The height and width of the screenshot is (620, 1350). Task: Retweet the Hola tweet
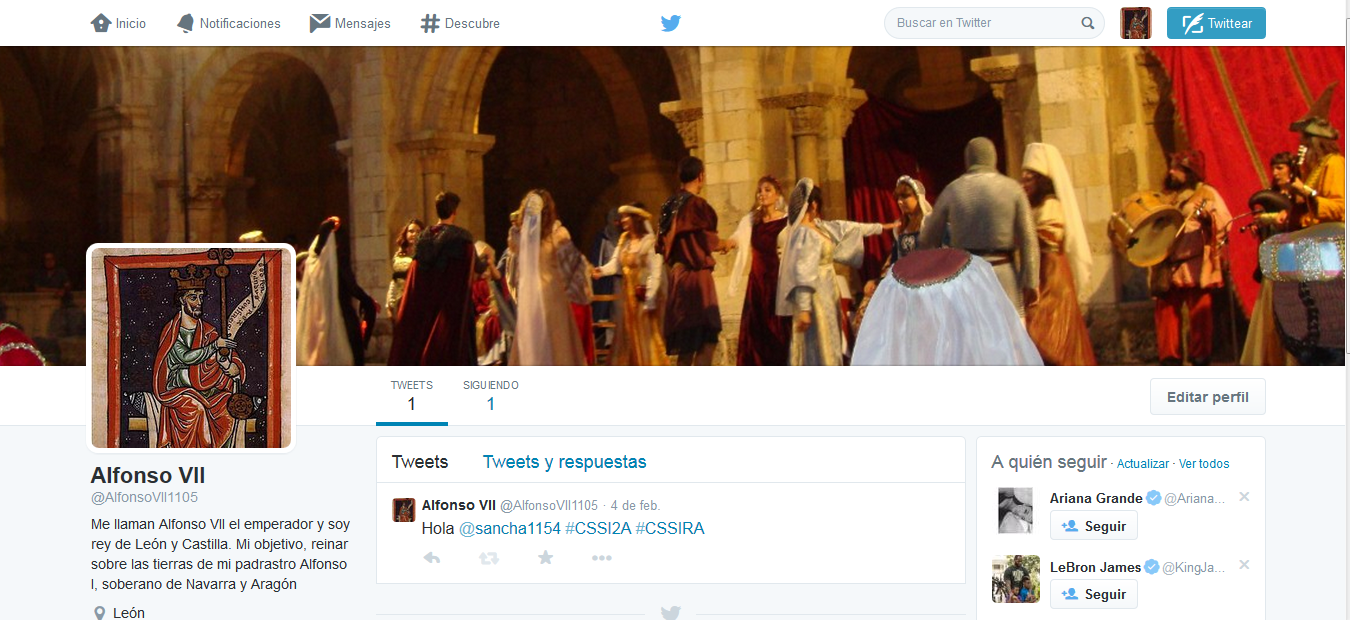[489, 558]
